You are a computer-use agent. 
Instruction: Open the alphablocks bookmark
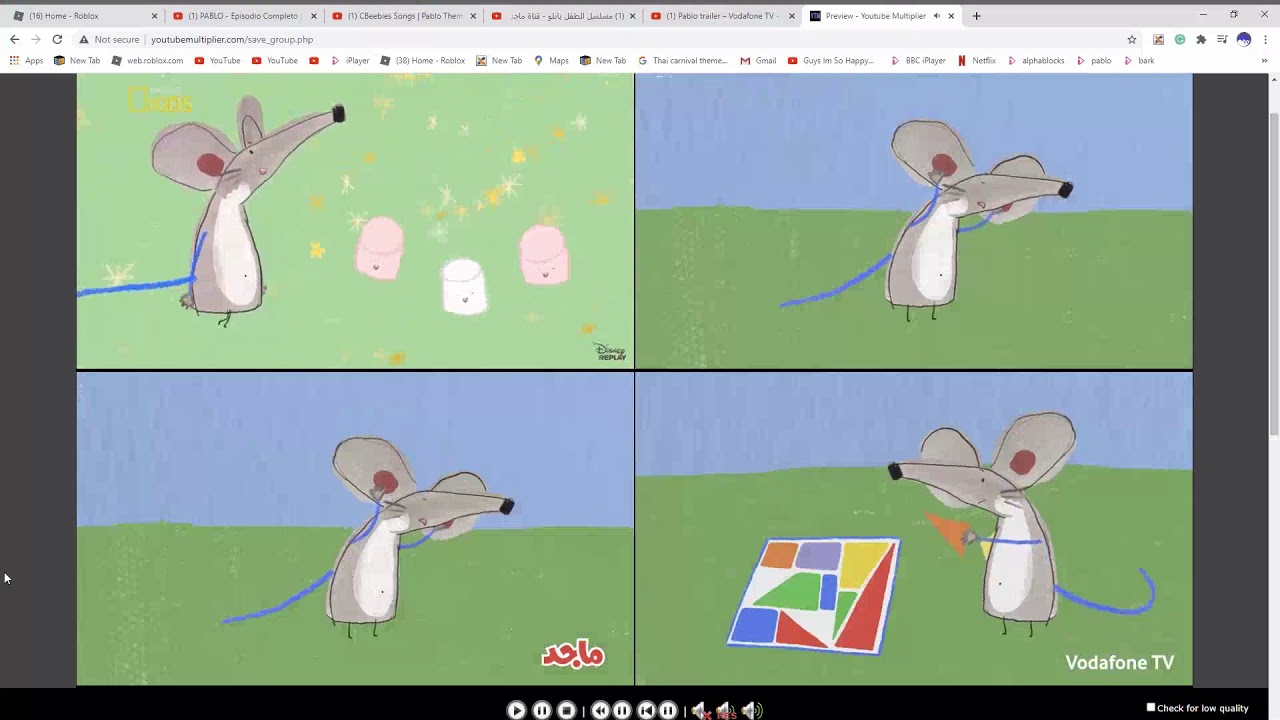1035,61
